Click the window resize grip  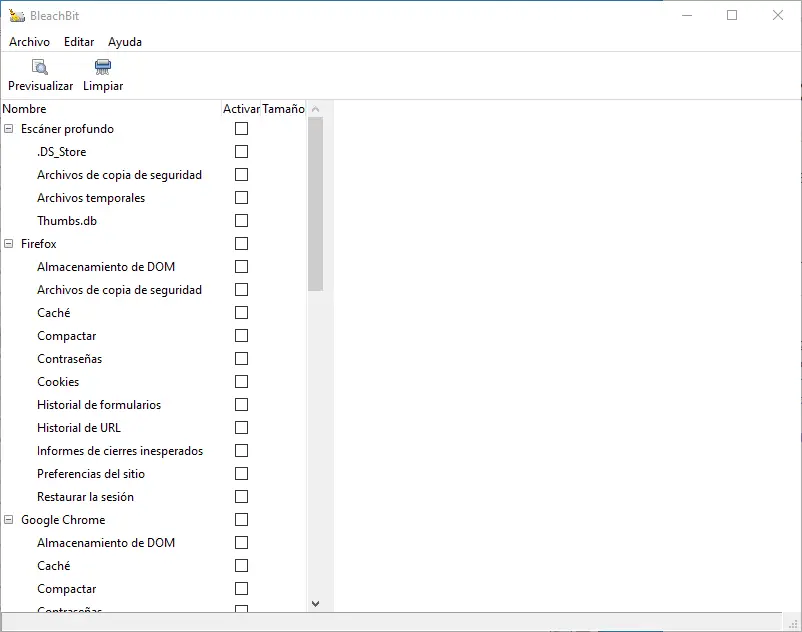click(x=794, y=624)
